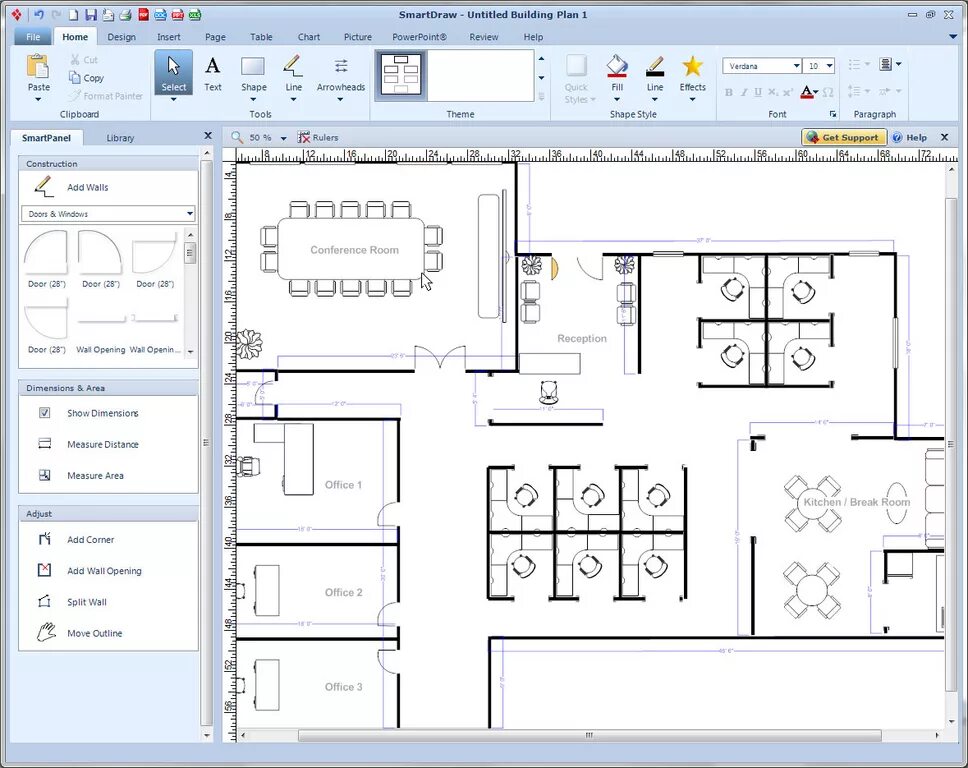Select the Measure Area tool
This screenshot has width=968, height=768.
tap(81, 475)
